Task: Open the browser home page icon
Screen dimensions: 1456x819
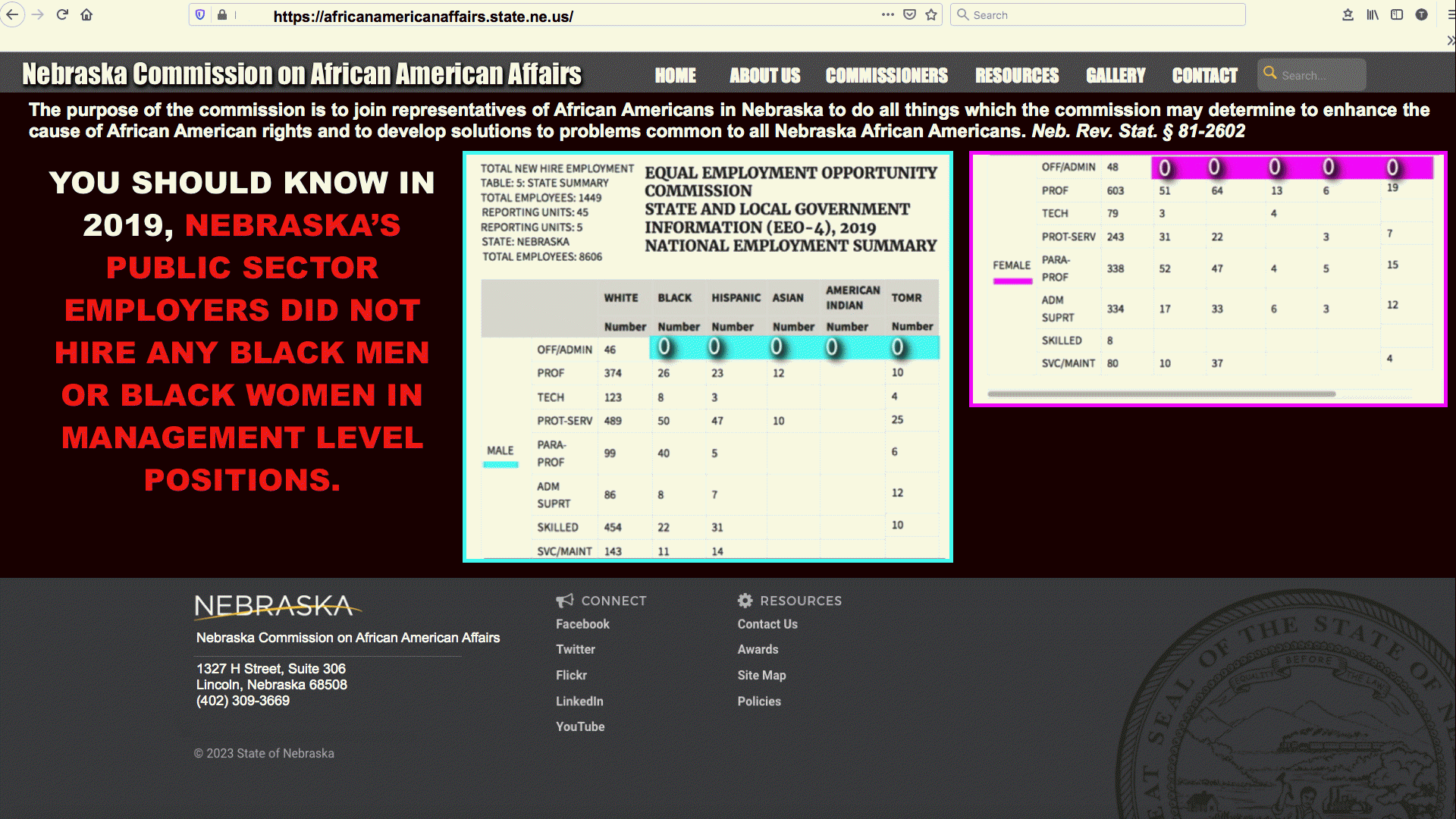Action: [x=86, y=14]
